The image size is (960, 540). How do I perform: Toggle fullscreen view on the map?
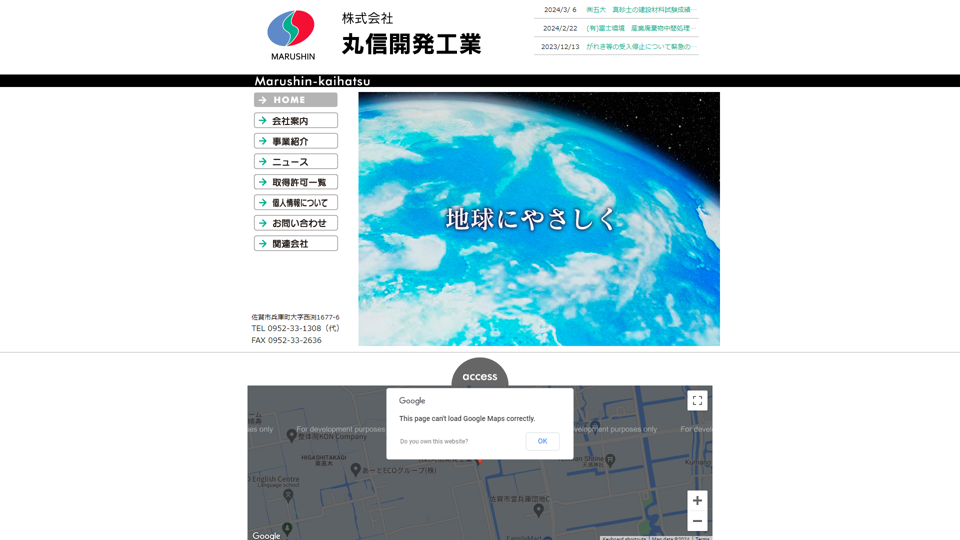697,400
